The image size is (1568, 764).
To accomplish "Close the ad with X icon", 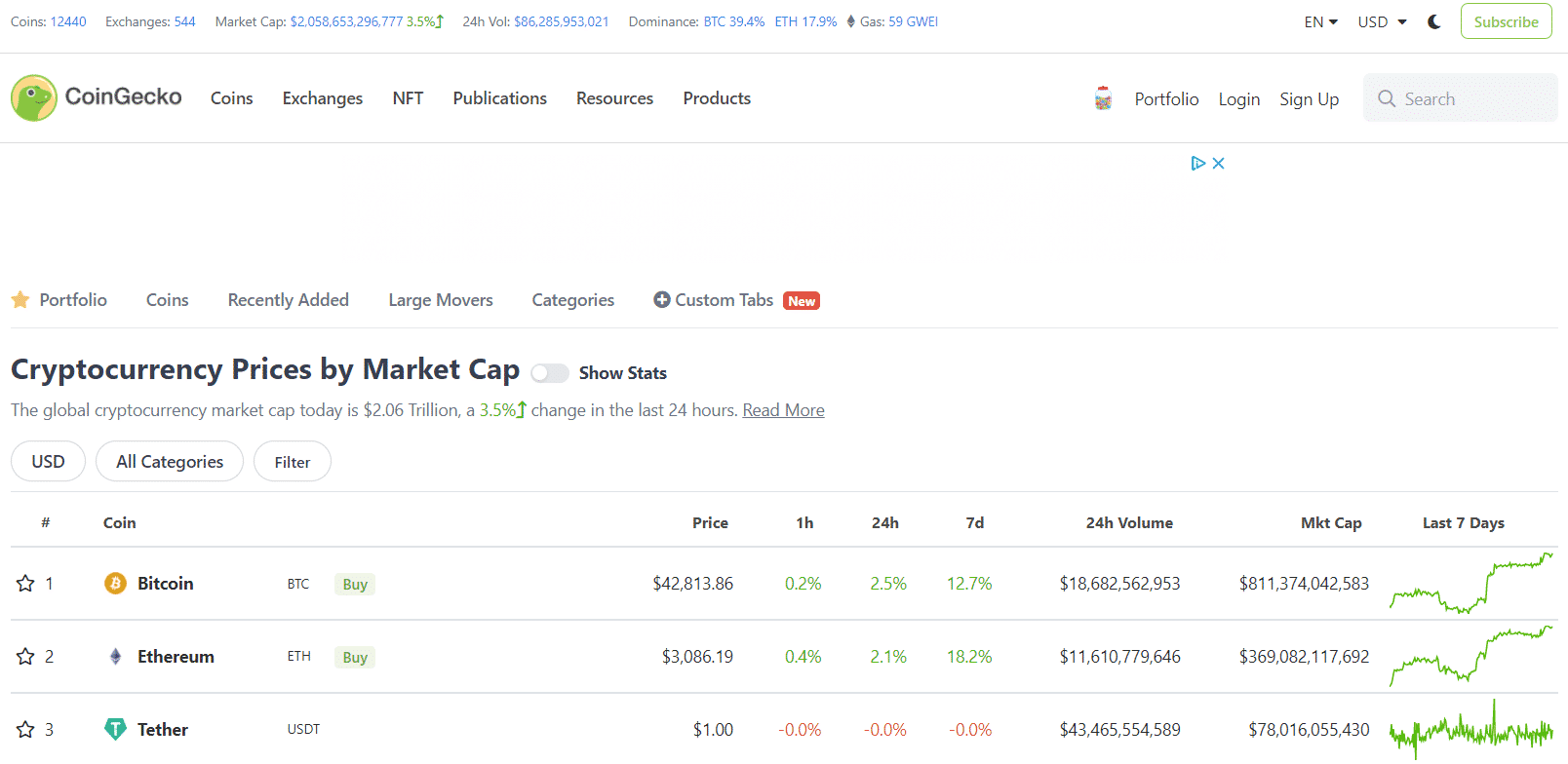I will pos(1218,163).
